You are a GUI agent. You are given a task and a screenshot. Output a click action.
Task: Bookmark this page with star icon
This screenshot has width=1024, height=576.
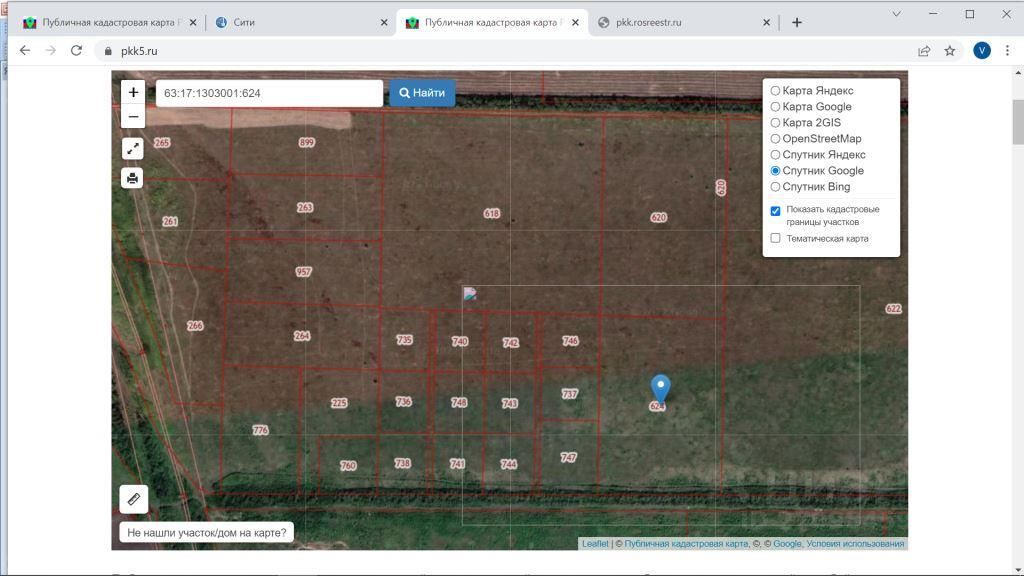coord(950,51)
